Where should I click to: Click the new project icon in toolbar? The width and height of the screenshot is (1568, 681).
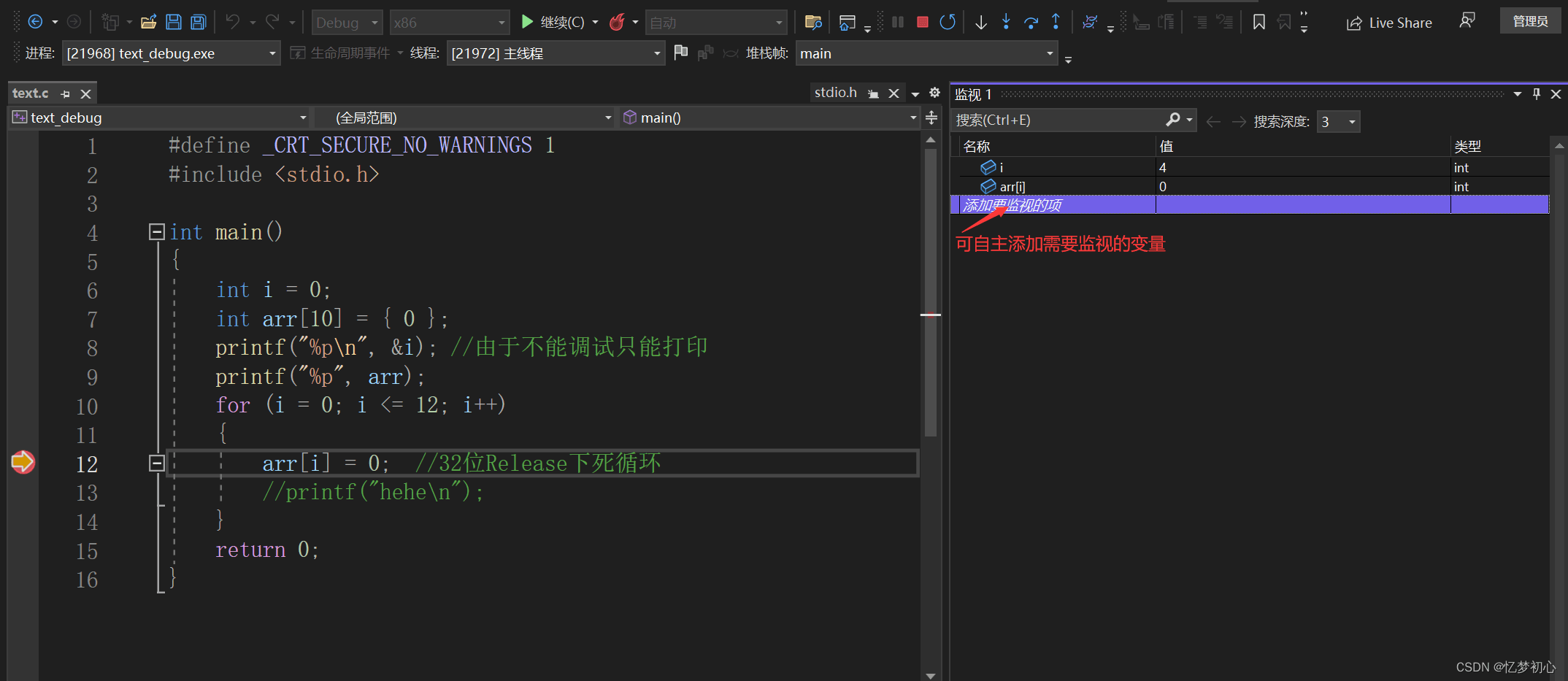[x=110, y=22]
